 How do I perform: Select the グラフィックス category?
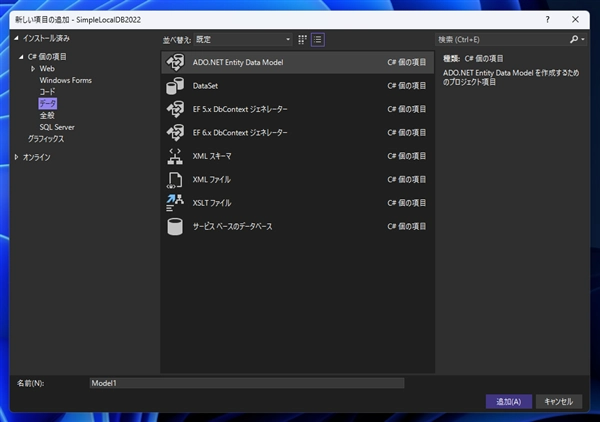point(46,139)
